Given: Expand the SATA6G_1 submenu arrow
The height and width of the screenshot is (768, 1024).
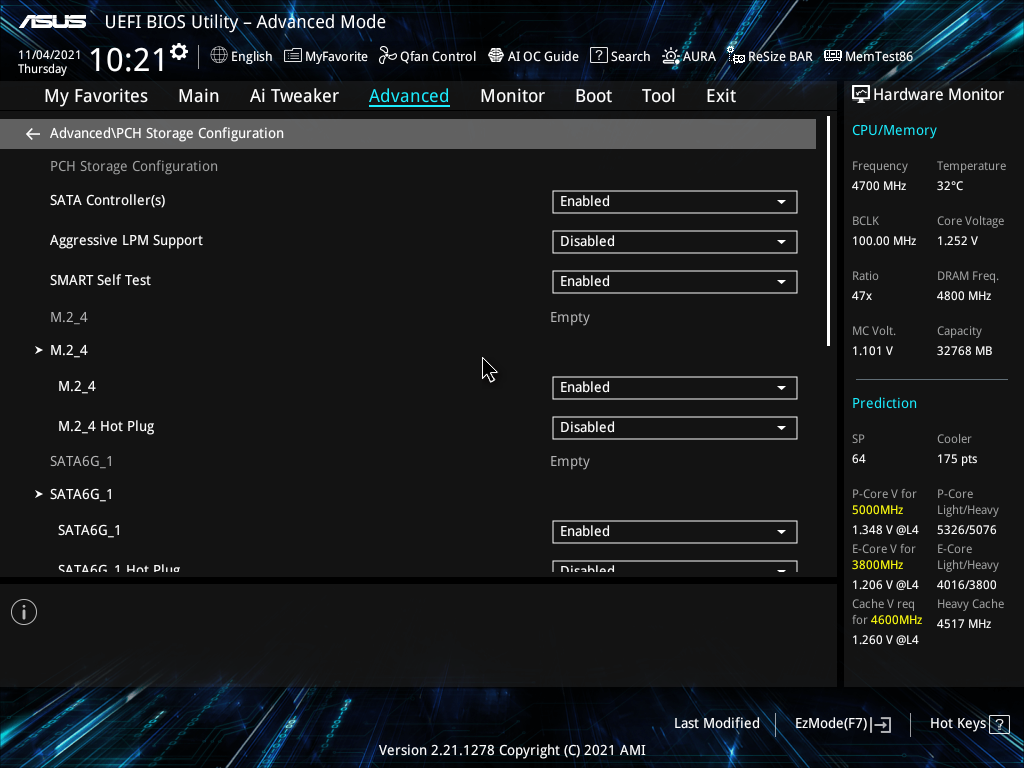Looking at the screenshot, I should pyautogui.click(x=39, y=494).
